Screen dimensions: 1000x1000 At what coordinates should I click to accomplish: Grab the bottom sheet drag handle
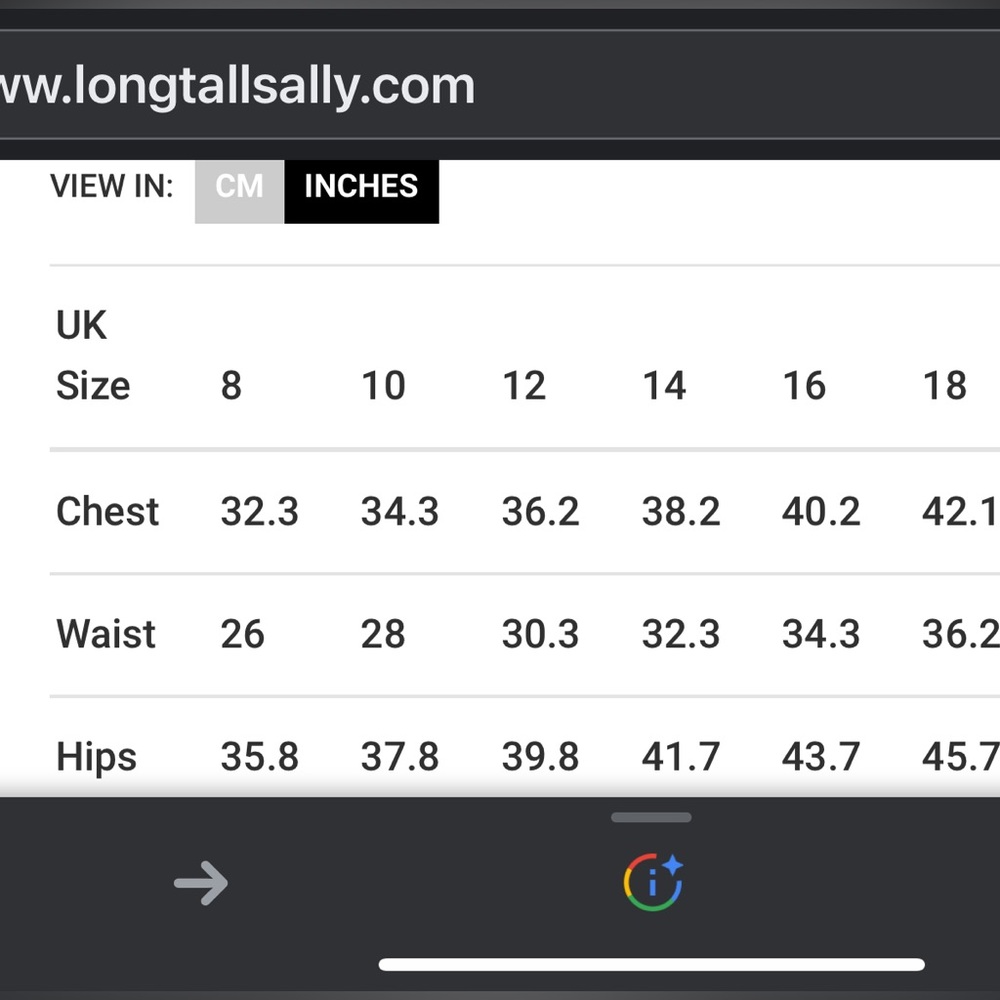coord(651,817)
